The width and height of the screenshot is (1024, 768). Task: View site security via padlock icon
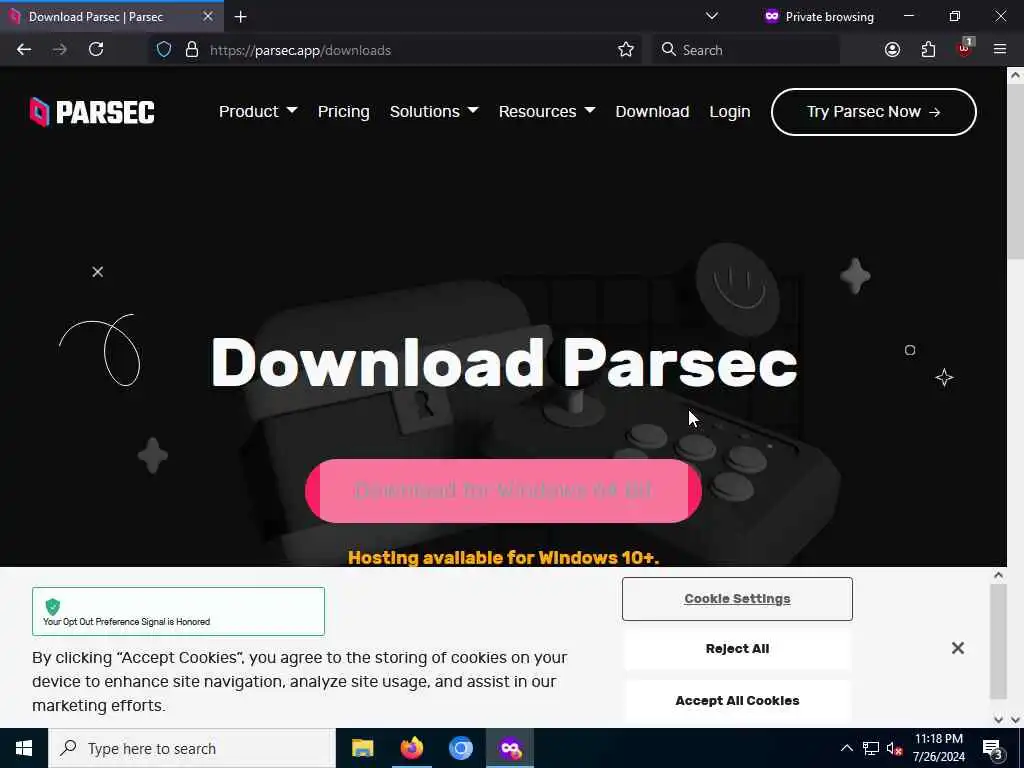point(191,50)
